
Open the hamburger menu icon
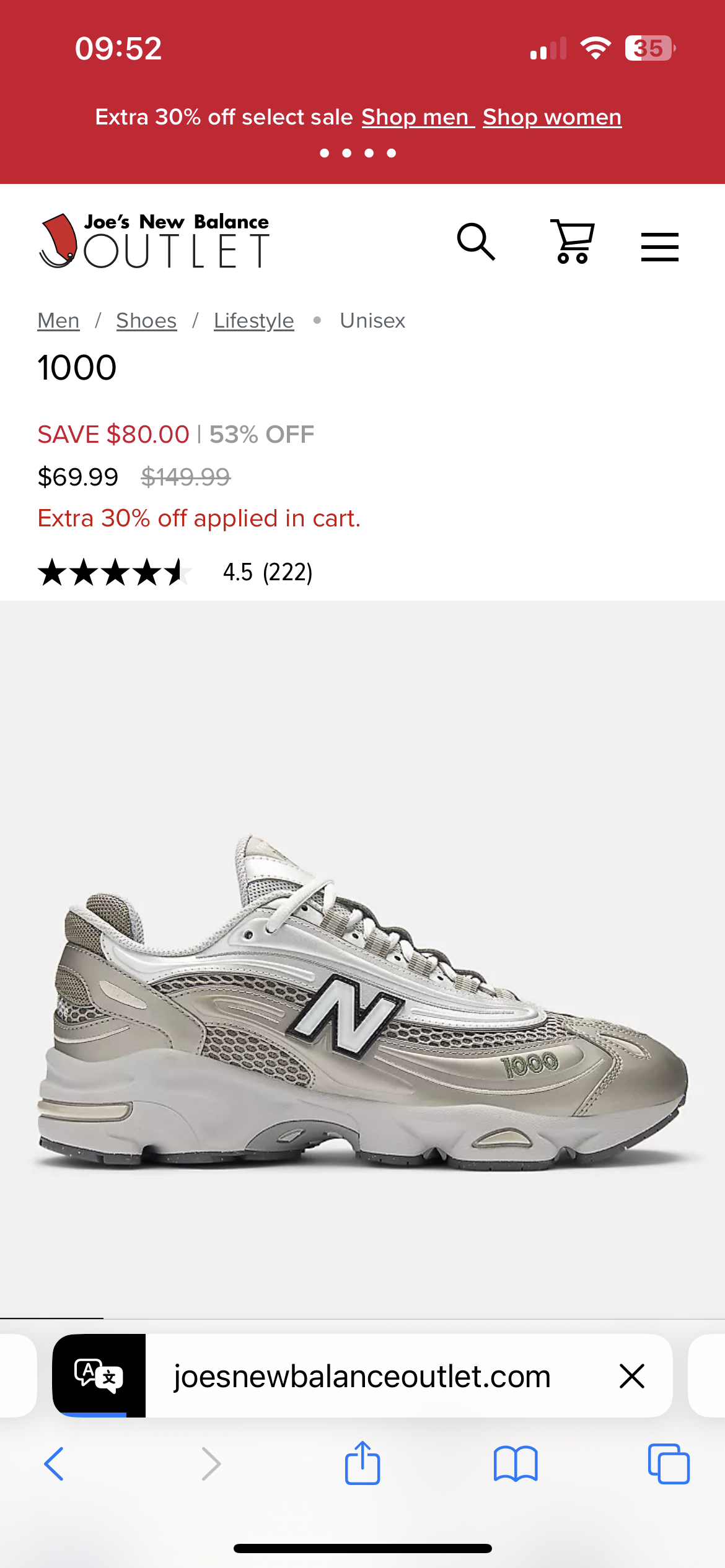click(x=659, y=247)
